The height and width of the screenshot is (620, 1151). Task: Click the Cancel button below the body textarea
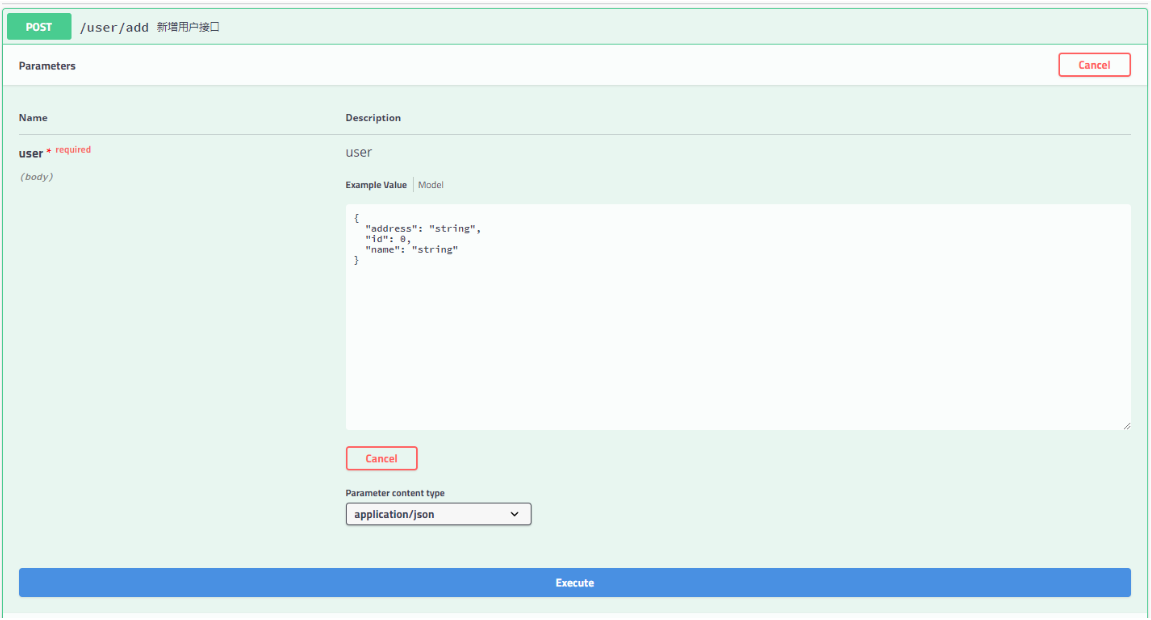coord(381,459)
